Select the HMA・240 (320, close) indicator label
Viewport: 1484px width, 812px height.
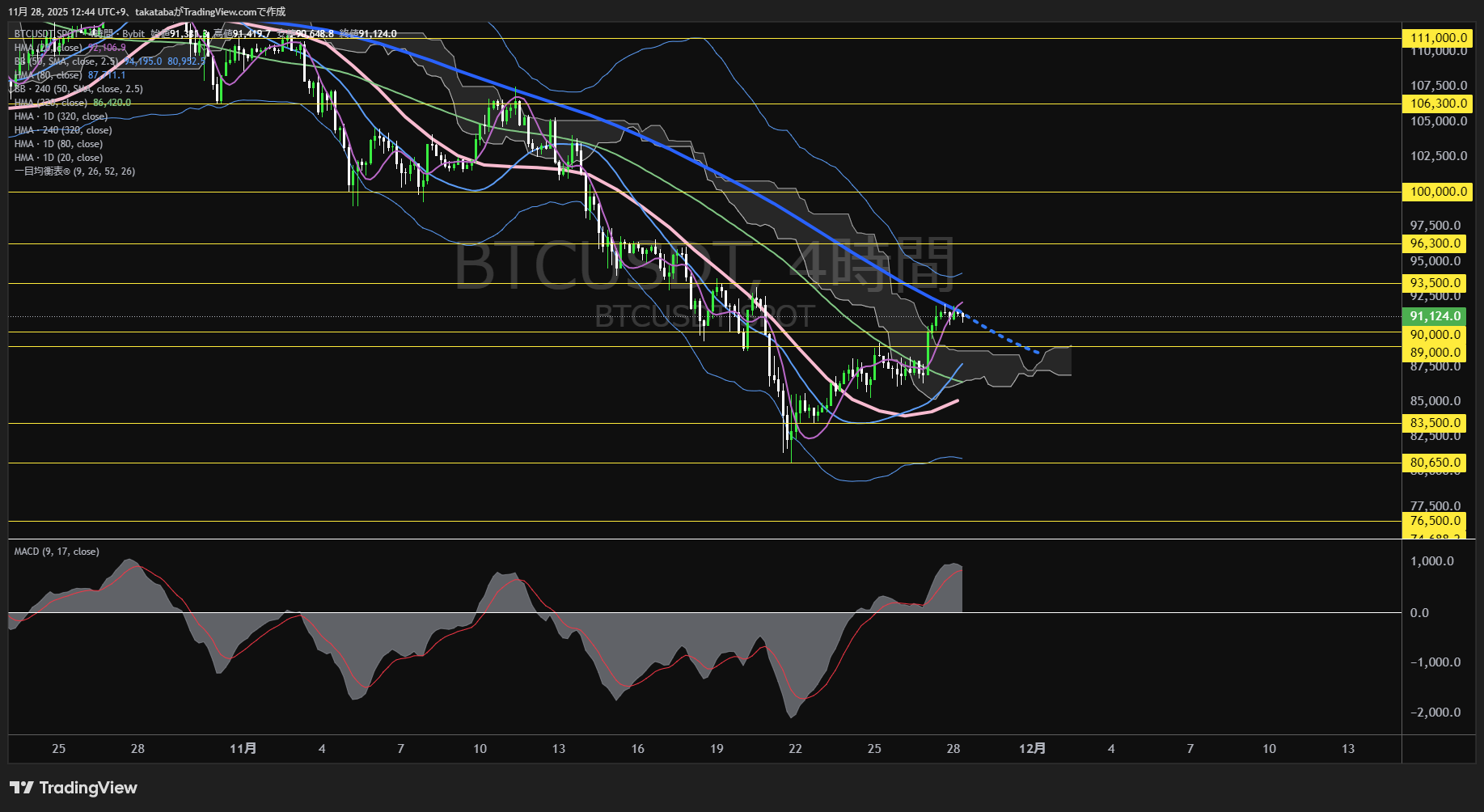pos(62,129)
